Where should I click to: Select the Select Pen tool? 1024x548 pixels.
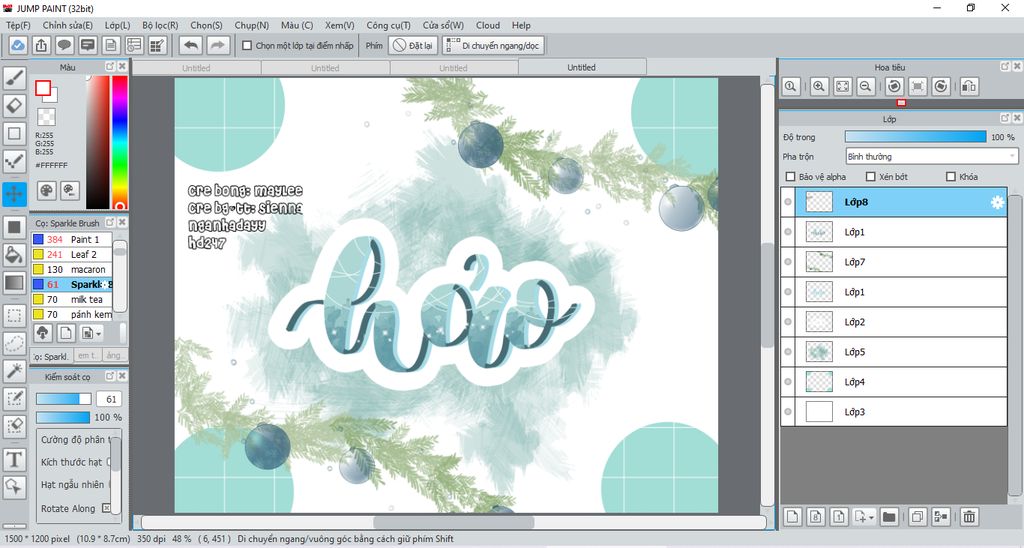coord(14,398)
